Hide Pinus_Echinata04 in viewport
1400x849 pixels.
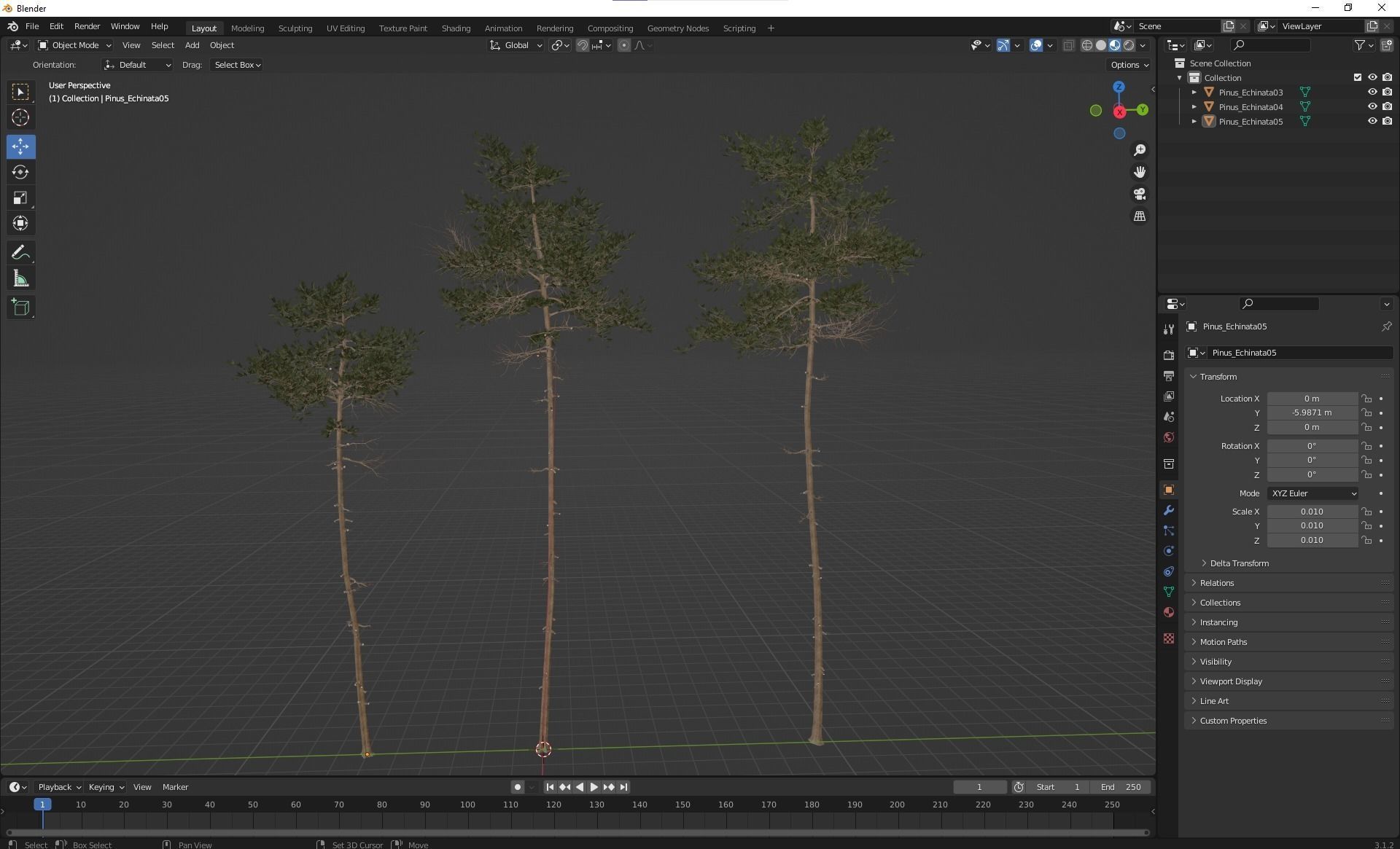click(1372, 106)
